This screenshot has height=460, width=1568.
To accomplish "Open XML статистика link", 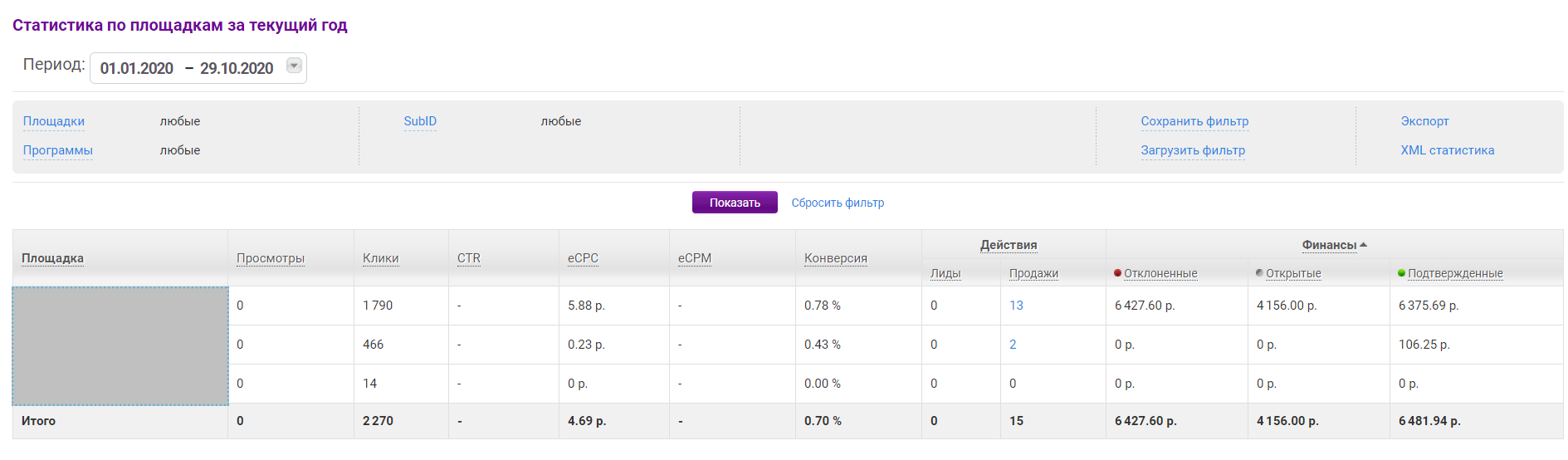I will pyautogui.click(x=1447, y=150).
